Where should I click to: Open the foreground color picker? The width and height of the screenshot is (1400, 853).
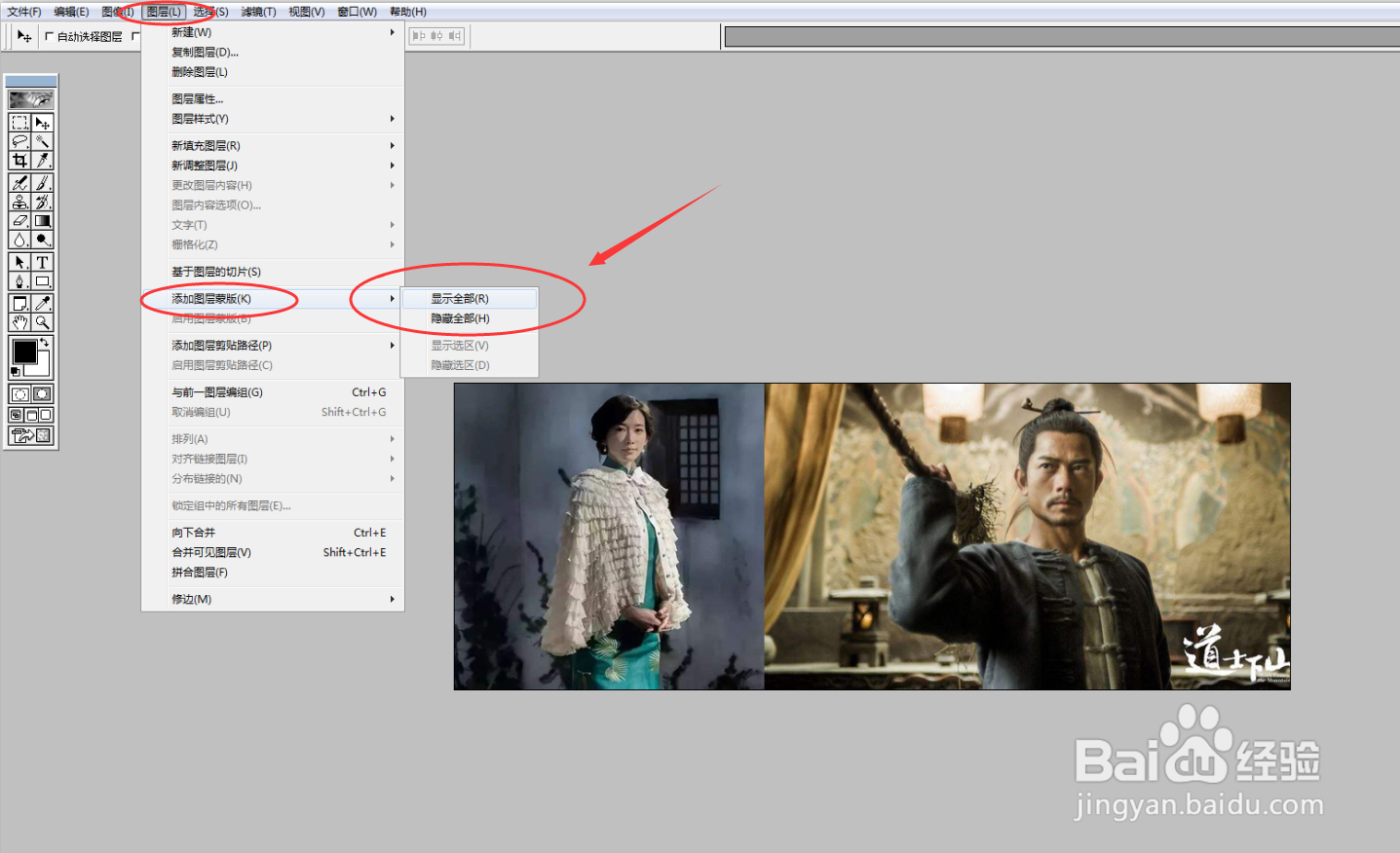click(25, 352)
